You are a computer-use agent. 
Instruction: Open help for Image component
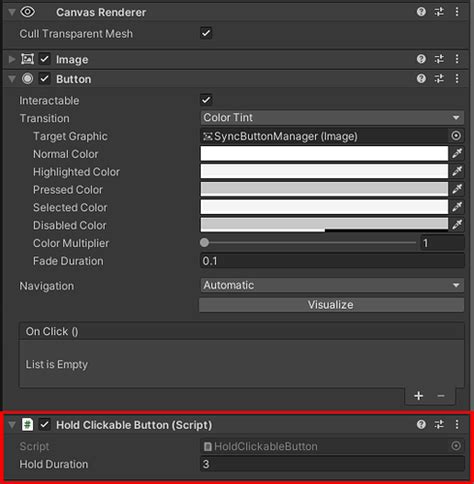coord(421,59)
